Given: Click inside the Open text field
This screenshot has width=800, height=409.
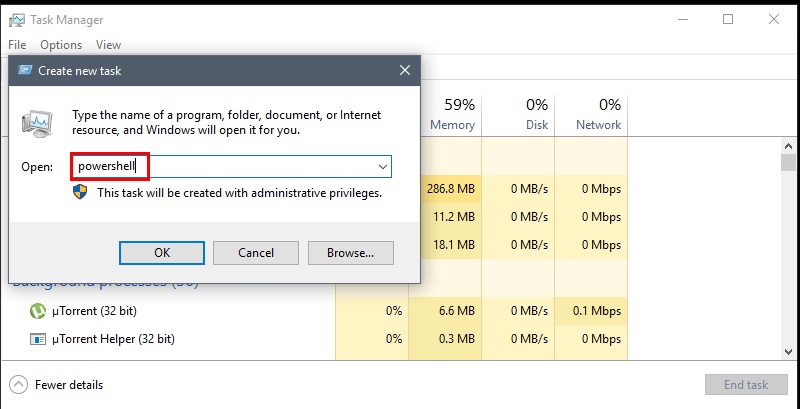Looking at the screenshot, I should [x=231, y=167].
